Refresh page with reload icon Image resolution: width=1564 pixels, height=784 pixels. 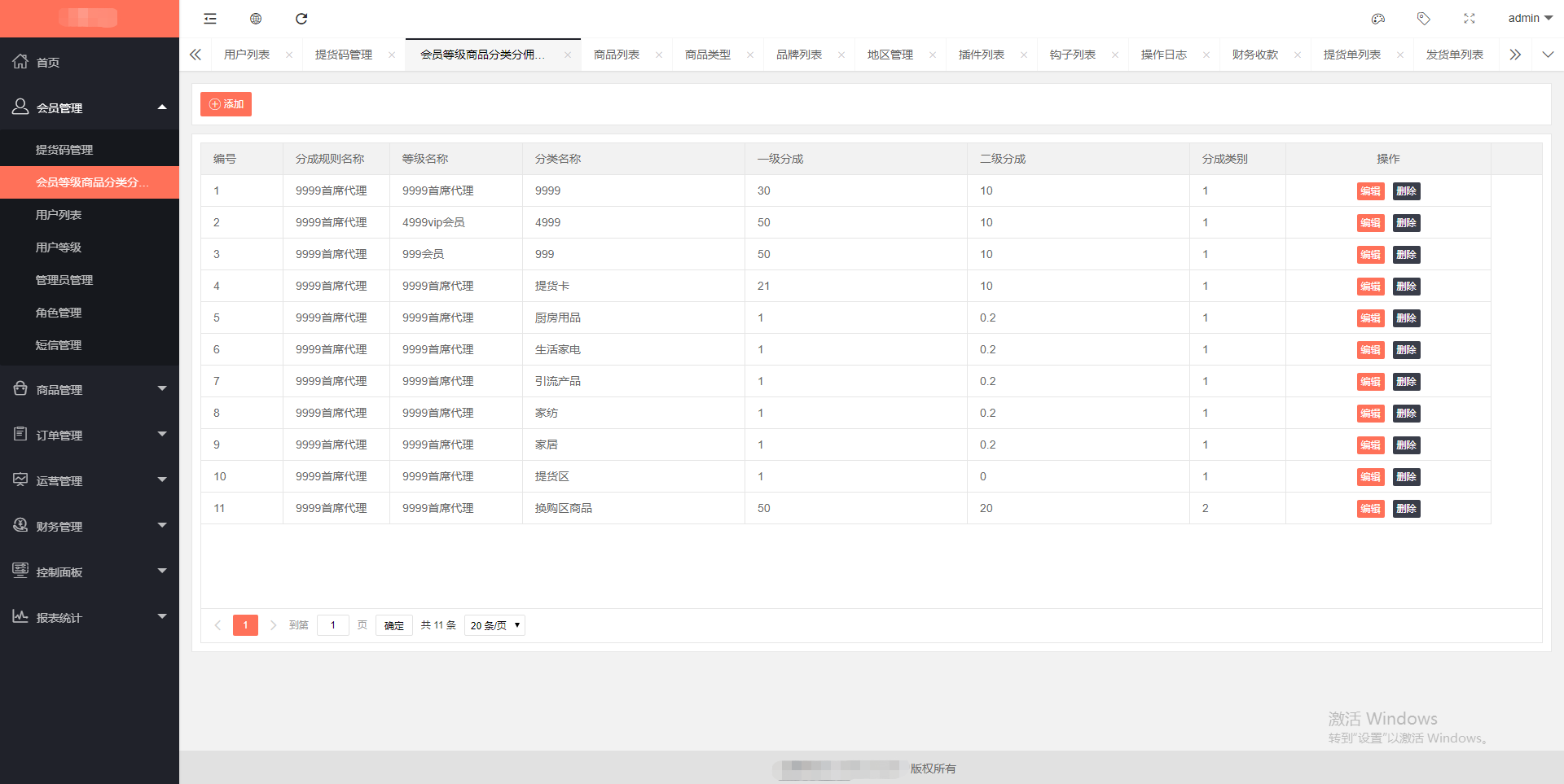(x=301, y=19)
